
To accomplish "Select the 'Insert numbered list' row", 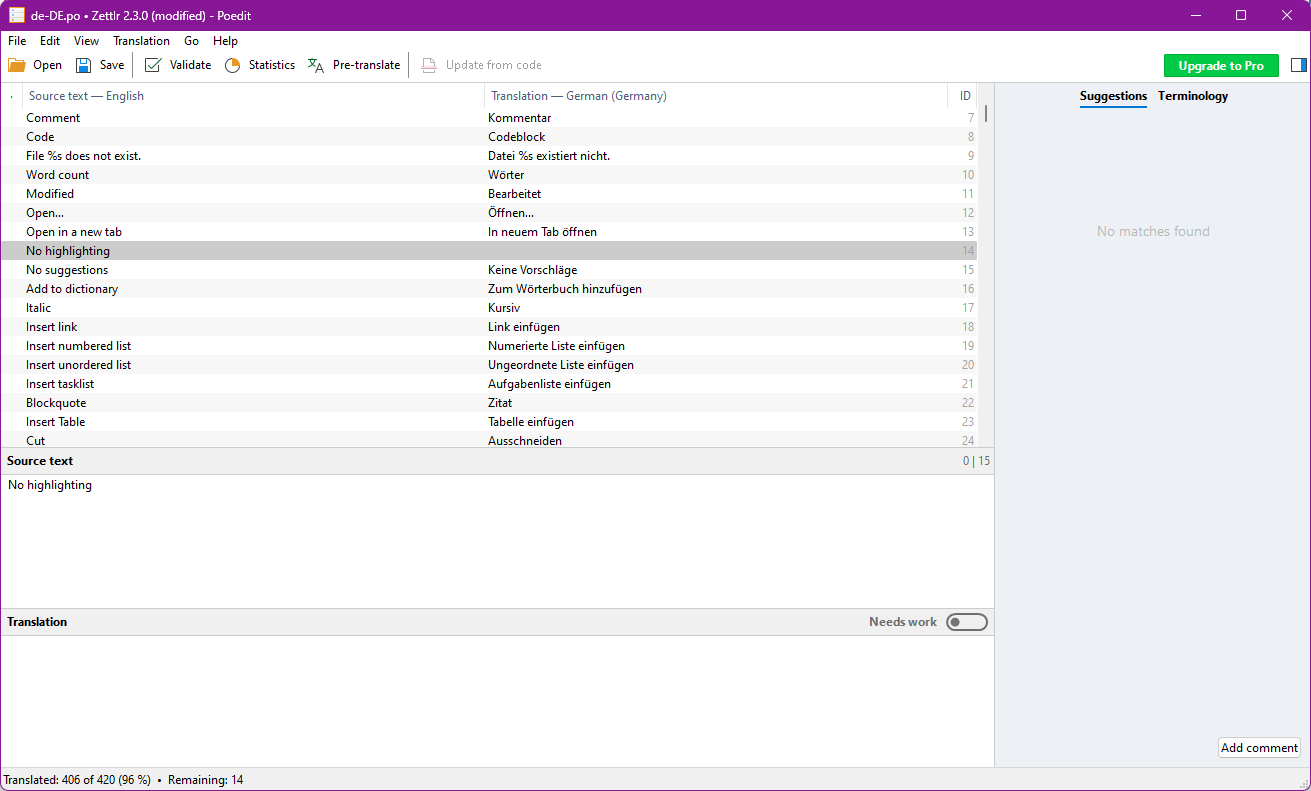I will 489,346.
